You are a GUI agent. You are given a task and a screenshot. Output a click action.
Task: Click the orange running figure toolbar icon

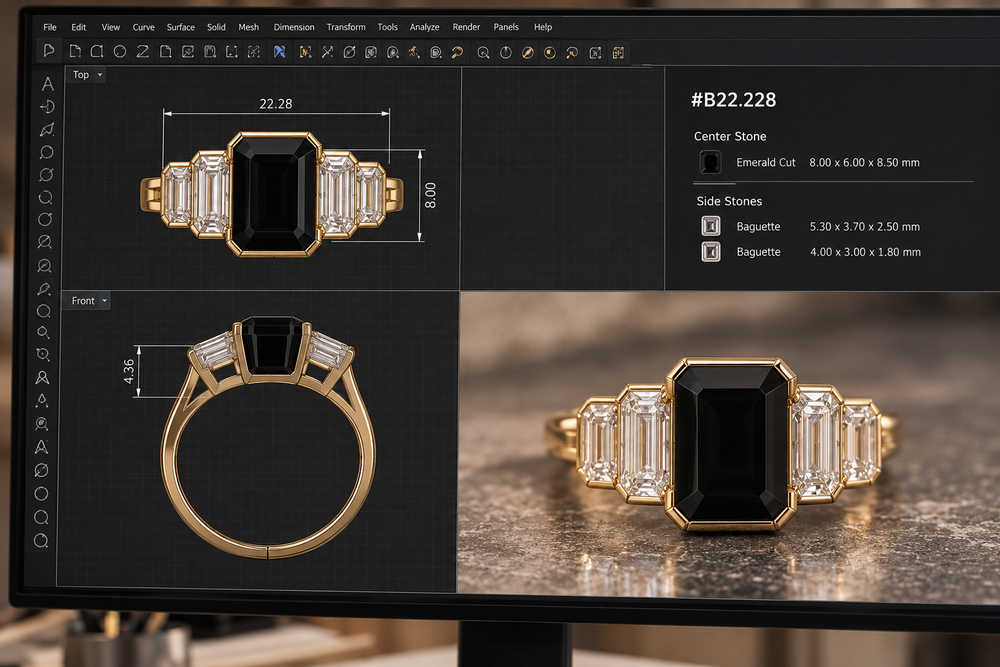414,52
